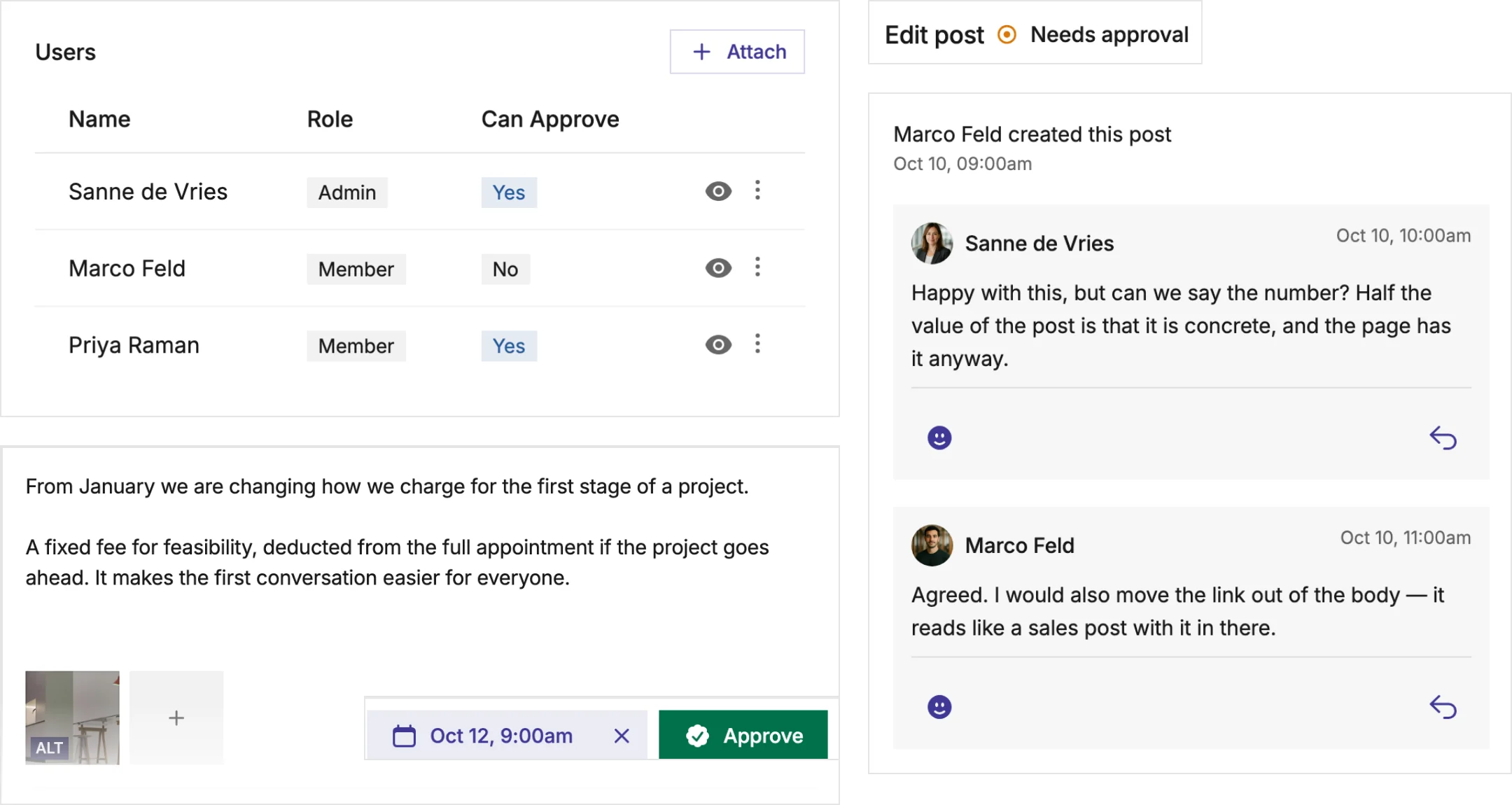Select Priya Raman's Member role badge

point(356,346)
